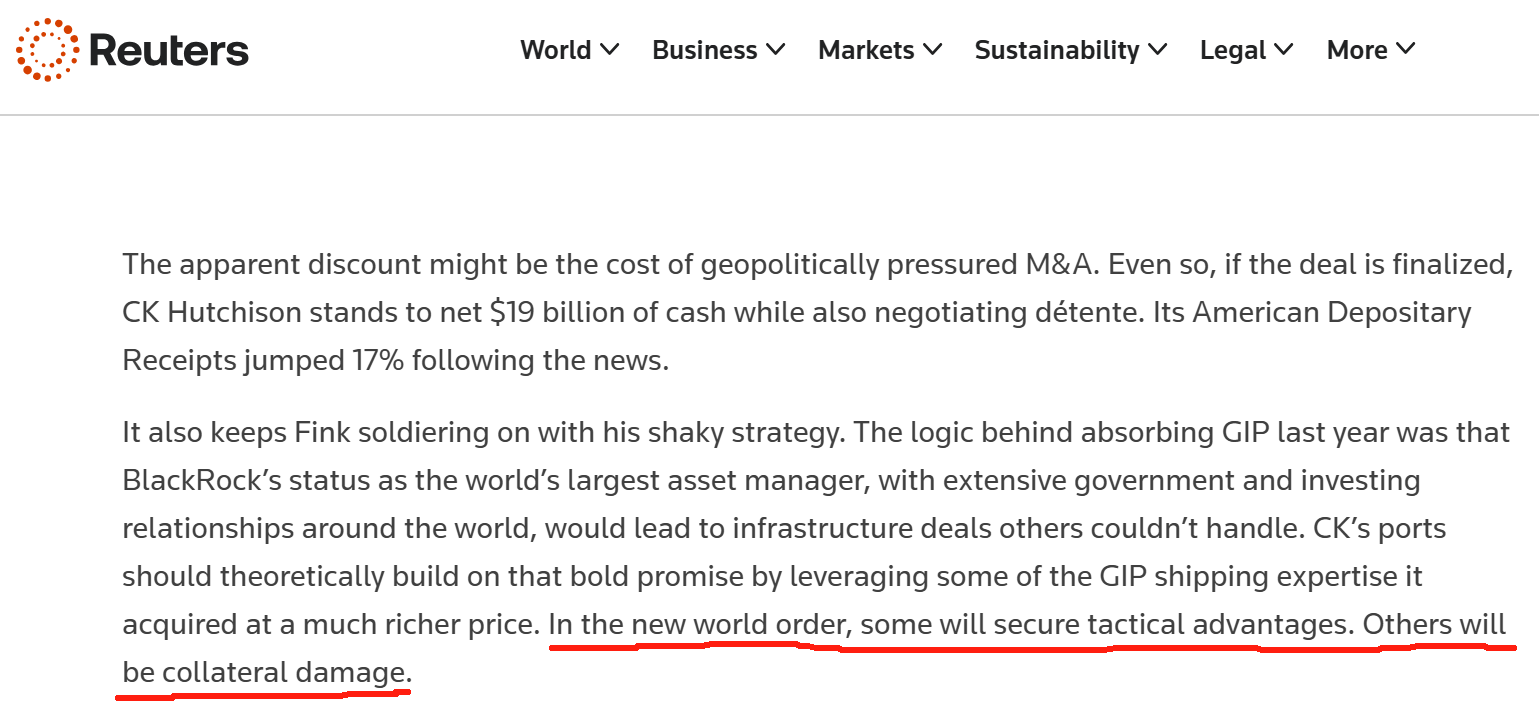Image resolution: width=1539 pixels, height=717 pixels.
Task: Expand the chevron beside Business
Action: [775, 49]
